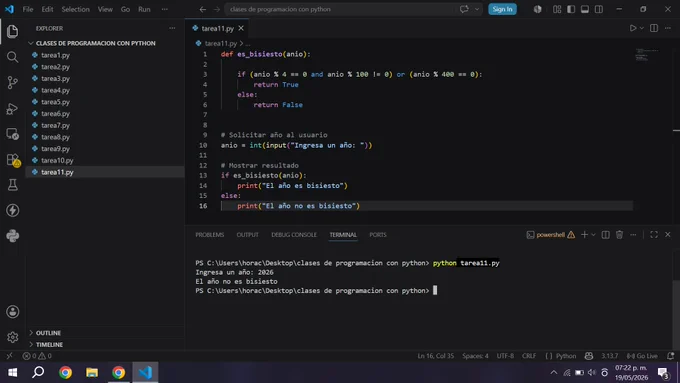Open the Run and Debug view

point(13,108)
